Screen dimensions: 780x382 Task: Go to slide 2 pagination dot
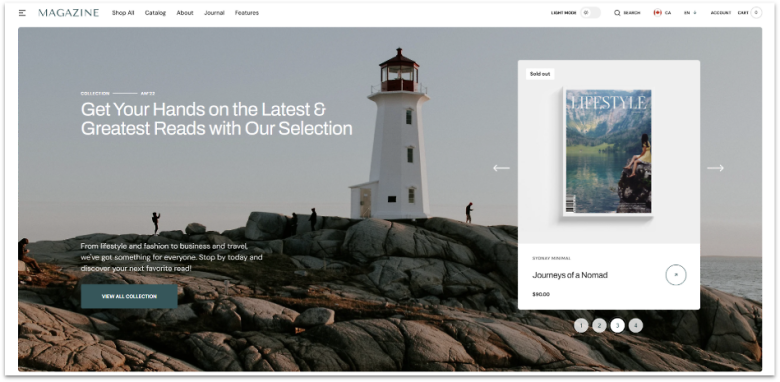click(599, 325)
